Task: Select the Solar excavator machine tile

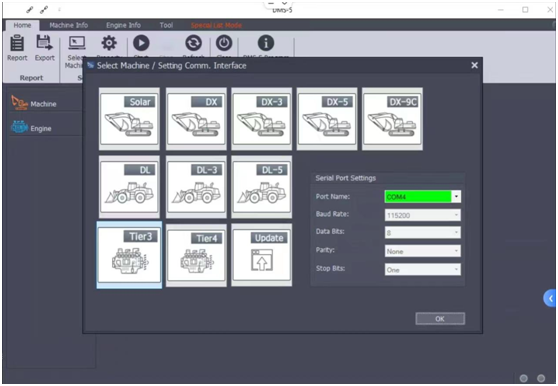Action: click(x=129, y=119)
